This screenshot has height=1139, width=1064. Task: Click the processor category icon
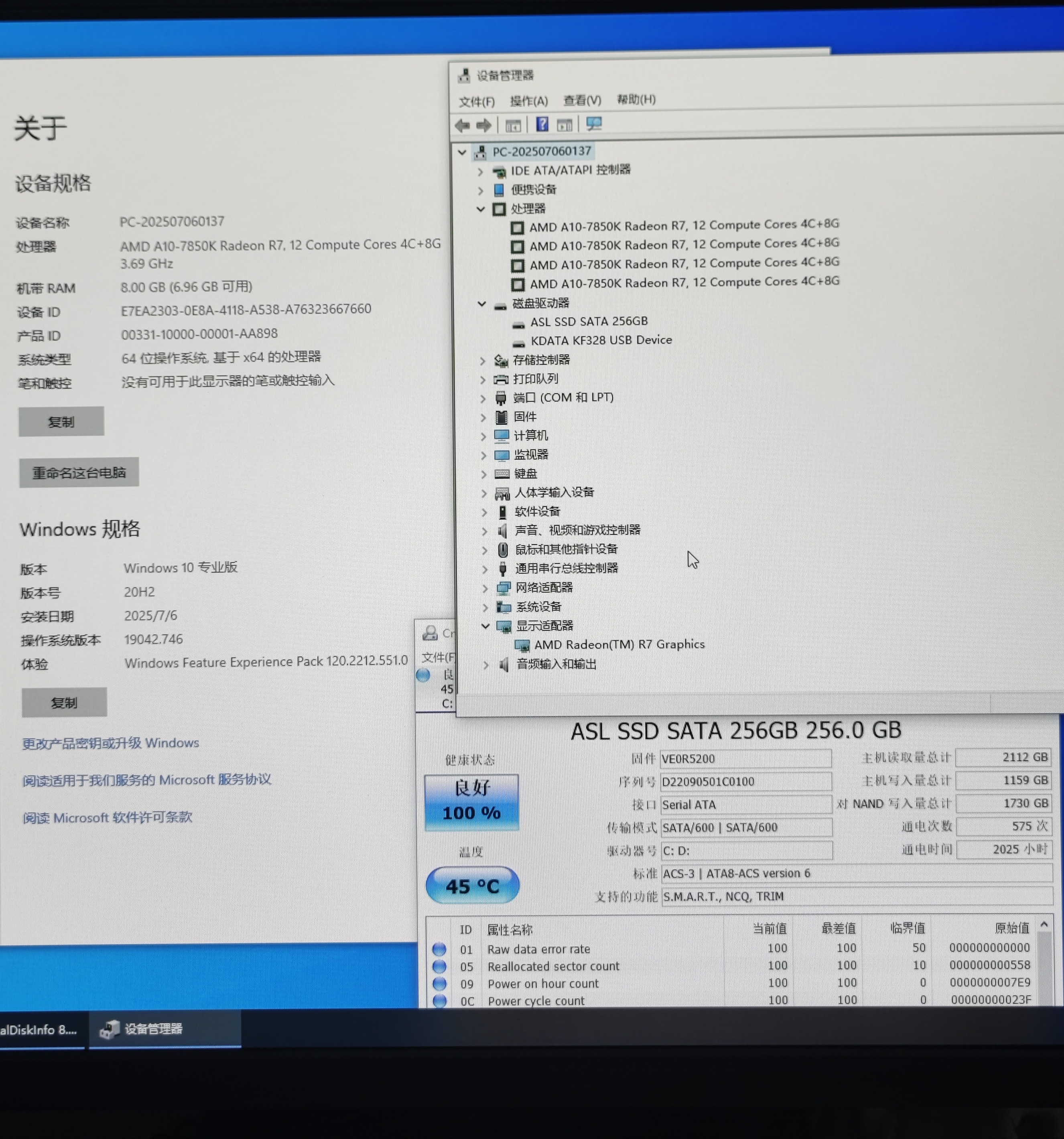(499, 209)
